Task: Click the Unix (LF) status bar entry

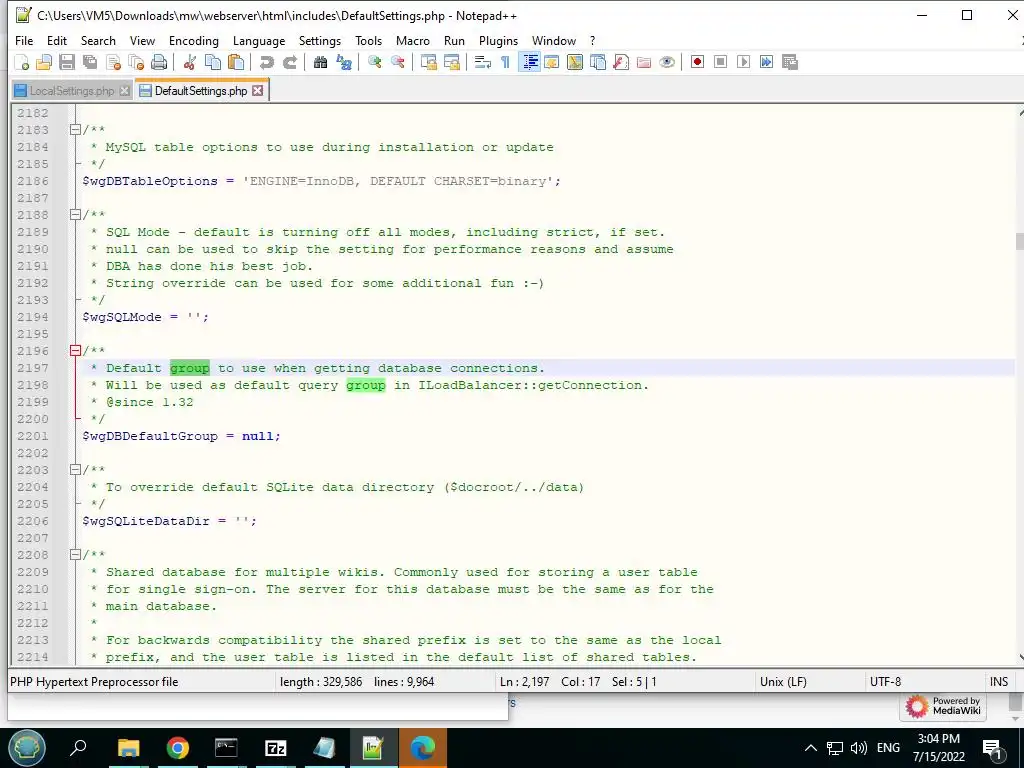Action: [783, 682]
